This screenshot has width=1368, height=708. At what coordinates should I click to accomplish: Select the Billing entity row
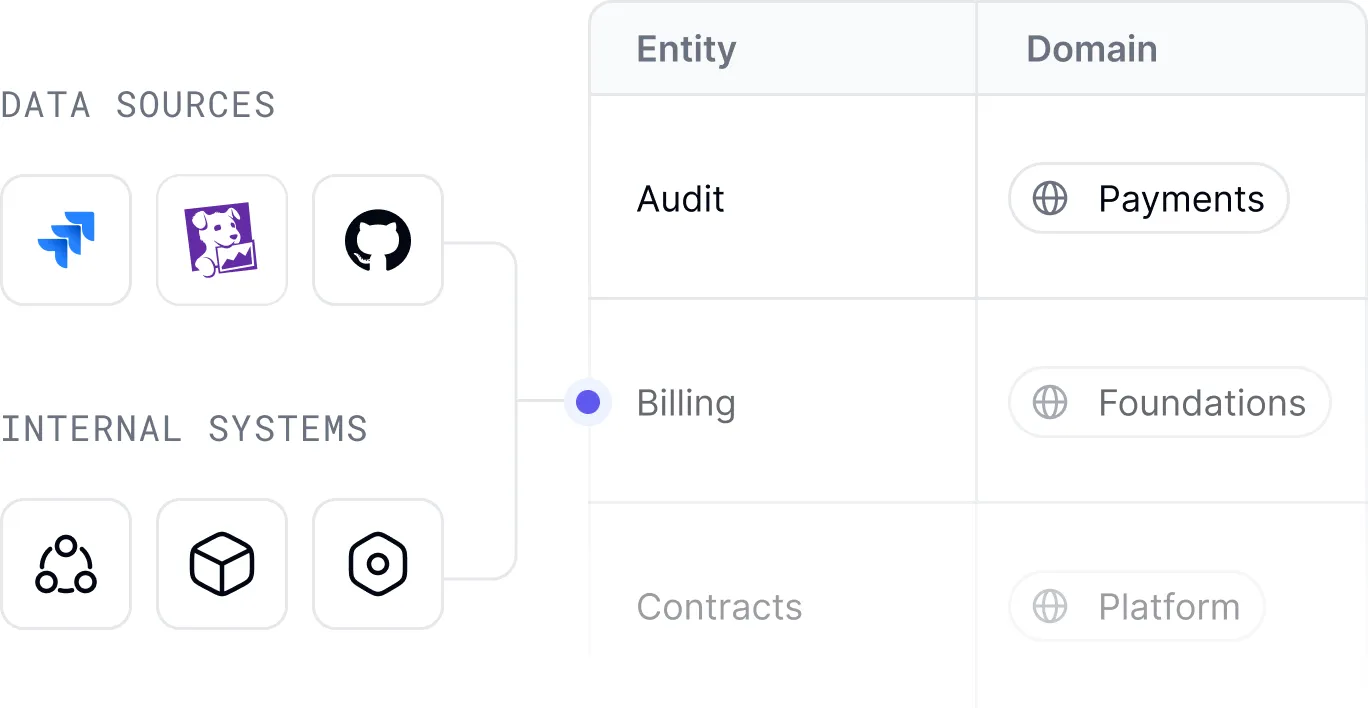pos(686,402)
